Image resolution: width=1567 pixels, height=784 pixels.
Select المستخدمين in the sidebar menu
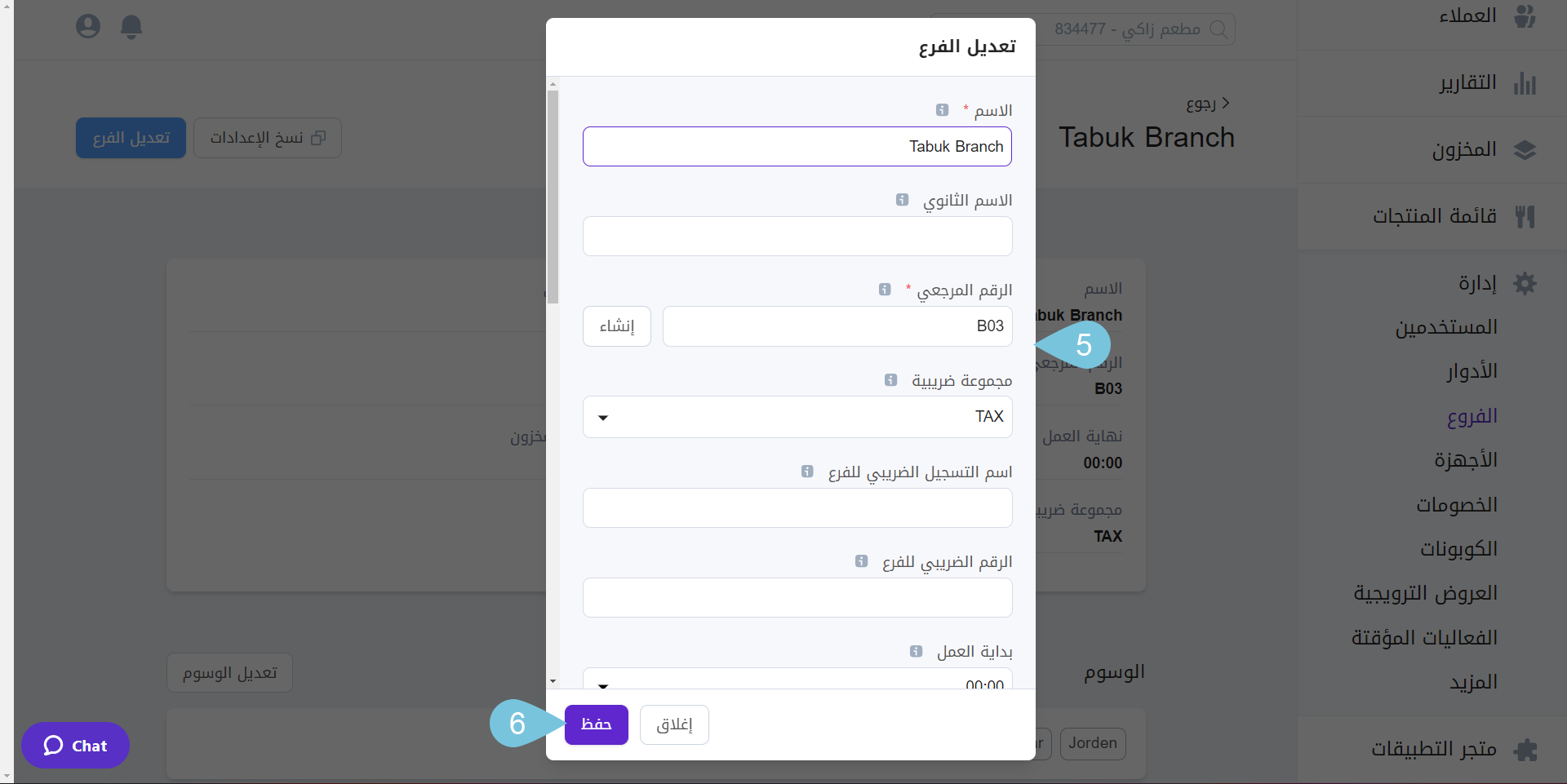[x=1445, y=327]
